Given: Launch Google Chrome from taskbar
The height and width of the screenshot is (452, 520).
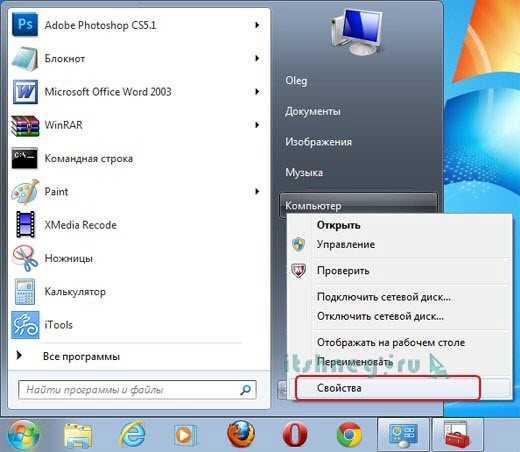Looking at the screenshot, I should click(x=349, y=435).
